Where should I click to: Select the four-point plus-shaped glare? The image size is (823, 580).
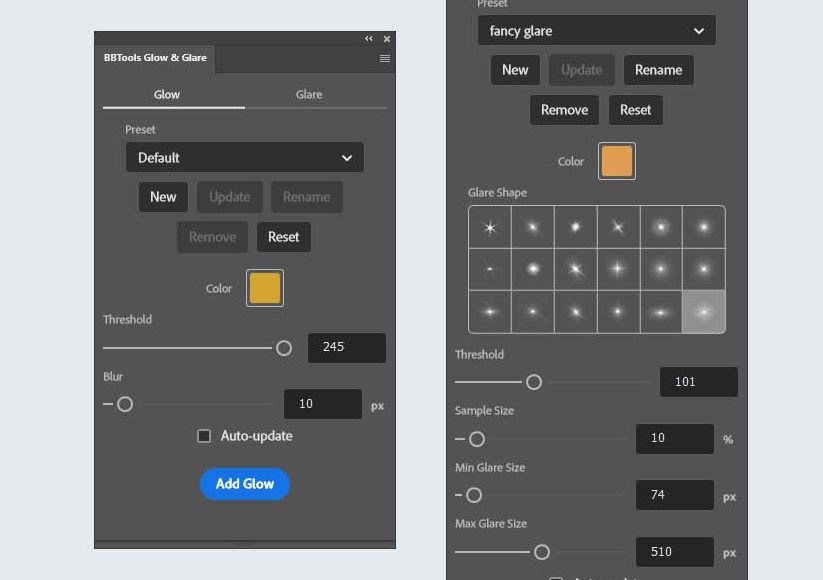coord(618,269)
